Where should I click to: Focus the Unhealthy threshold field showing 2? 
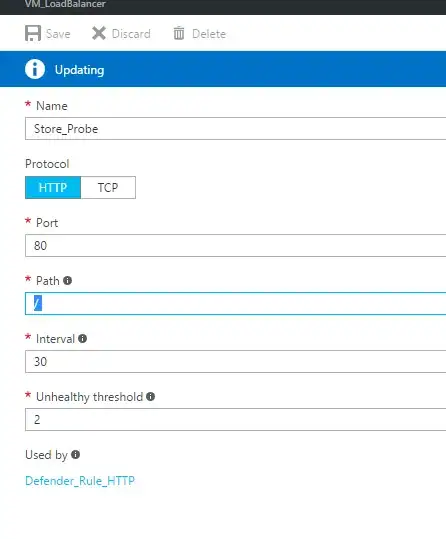pos(236,419)
